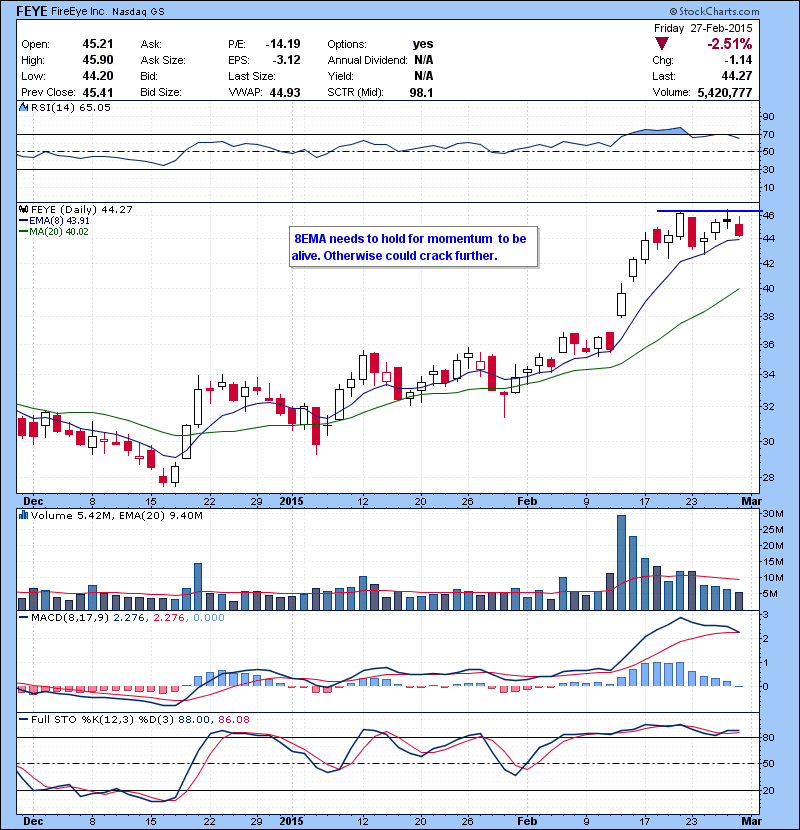Click the 20 tick on stochastic axis
Image resolution: width=800 pixels, height=830 pixels.
tap(768, 790)
